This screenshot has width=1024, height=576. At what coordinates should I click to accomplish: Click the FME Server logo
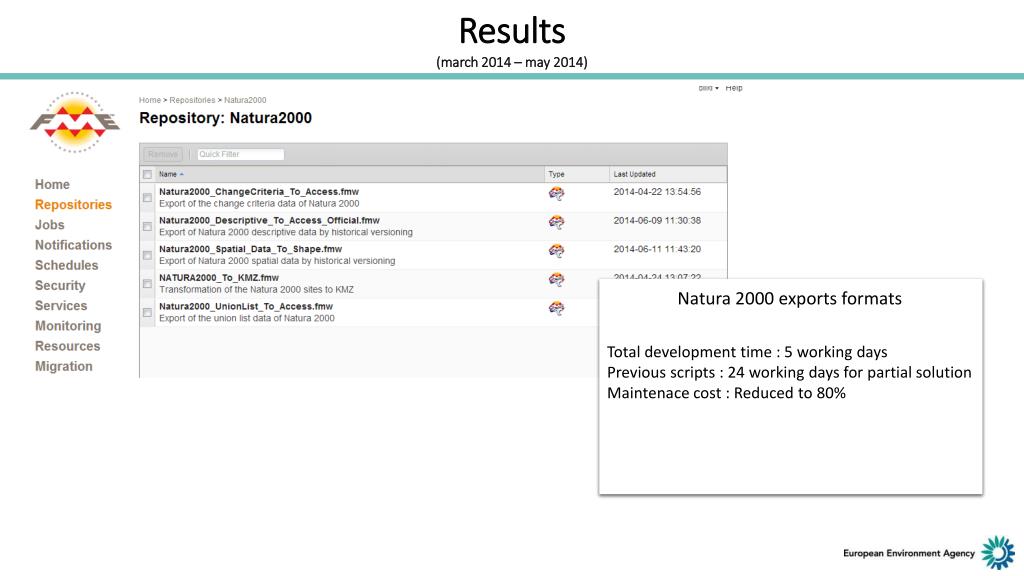(74, 122)
